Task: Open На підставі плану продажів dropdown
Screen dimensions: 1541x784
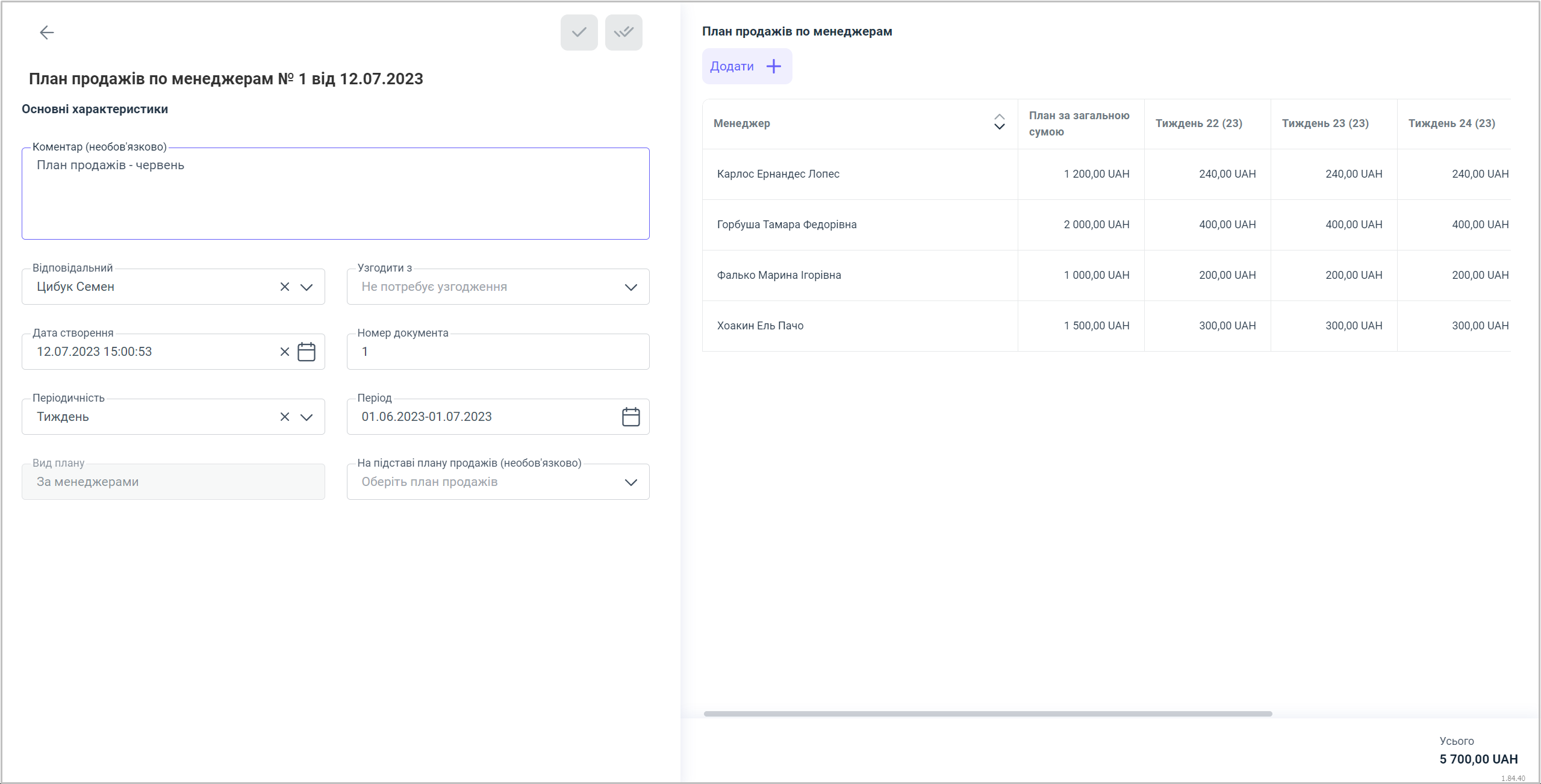Action: [x=630, y=482]
